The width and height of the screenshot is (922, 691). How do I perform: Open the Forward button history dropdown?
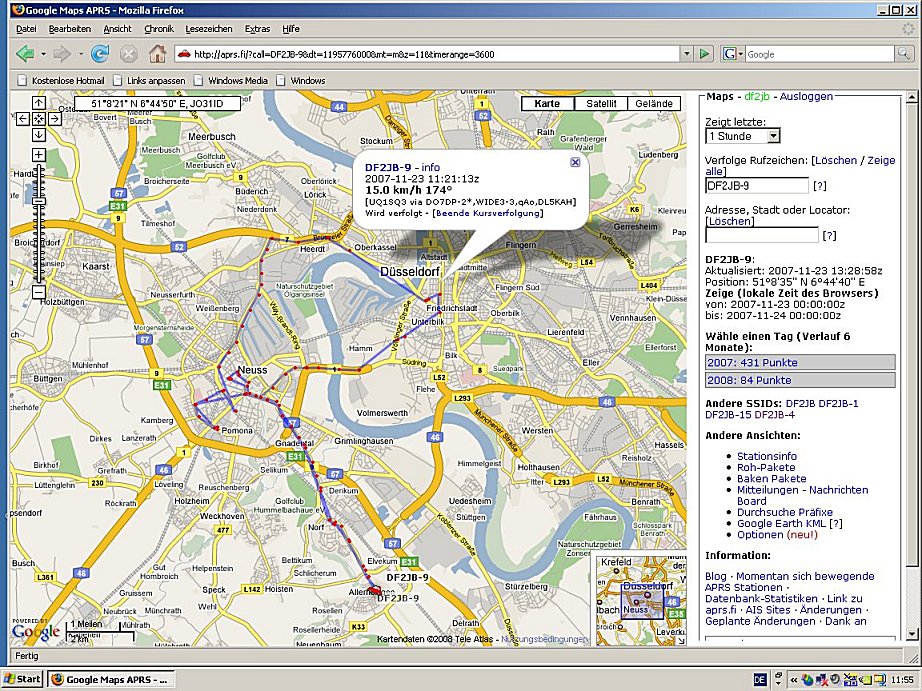pyautogui.click(x=81, y=55)
